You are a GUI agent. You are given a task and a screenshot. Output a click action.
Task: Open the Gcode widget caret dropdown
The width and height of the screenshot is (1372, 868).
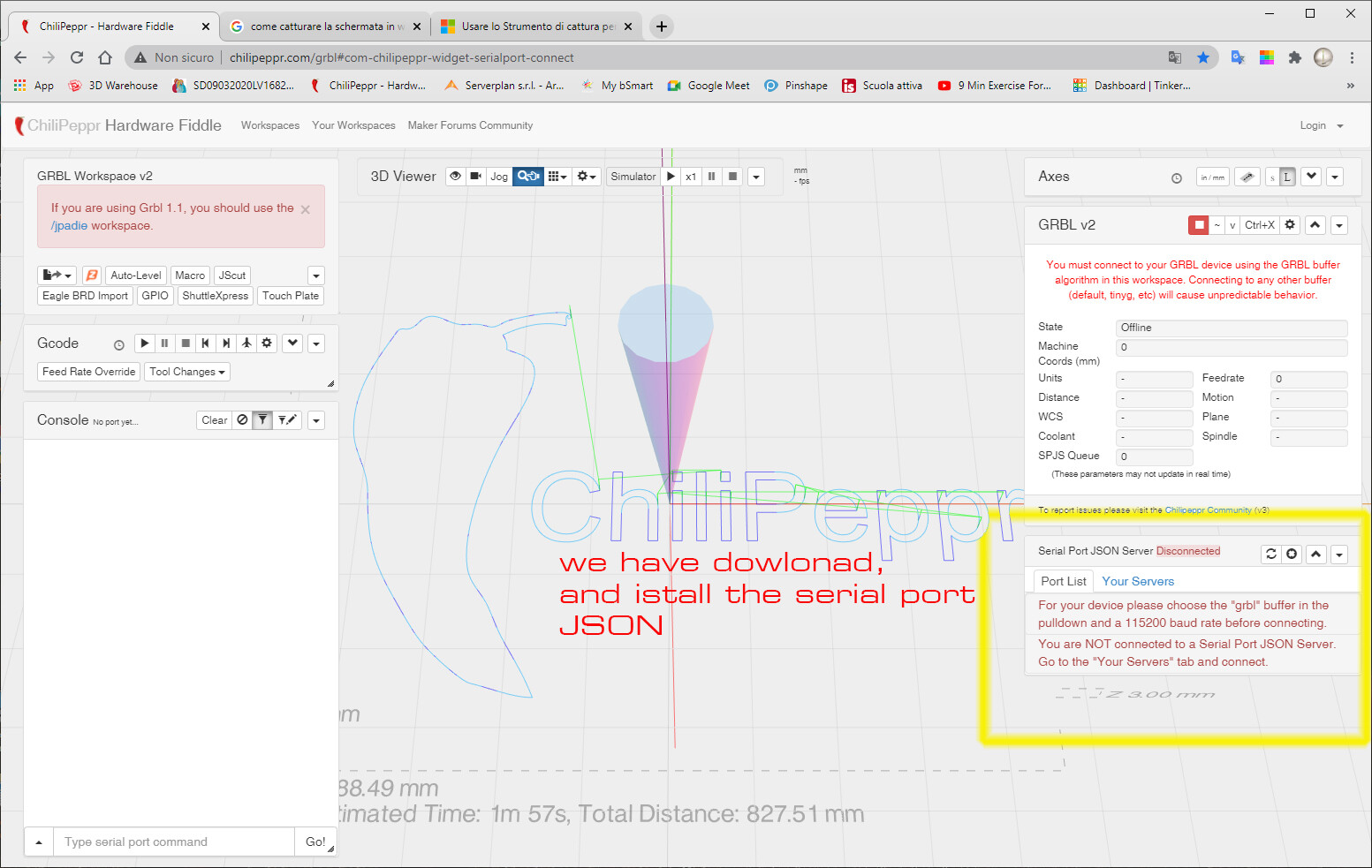point(316,343)
